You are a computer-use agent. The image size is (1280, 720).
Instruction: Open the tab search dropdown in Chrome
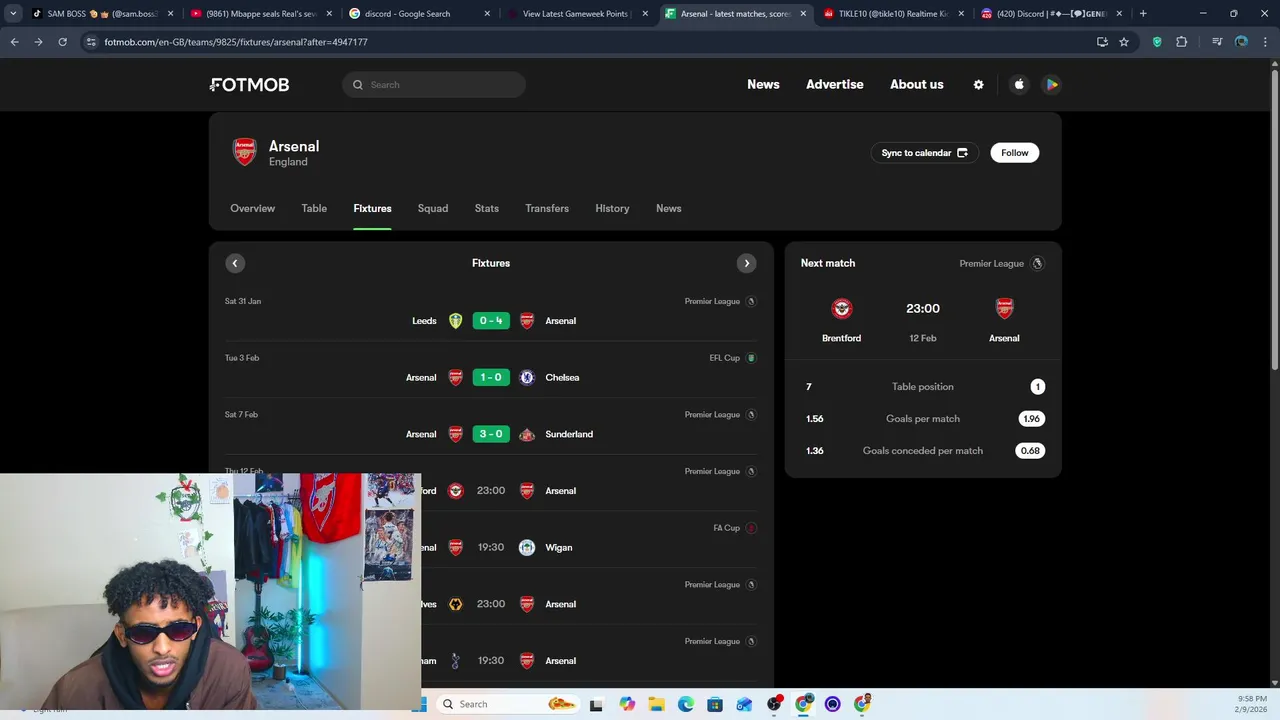tap(13, 14)
